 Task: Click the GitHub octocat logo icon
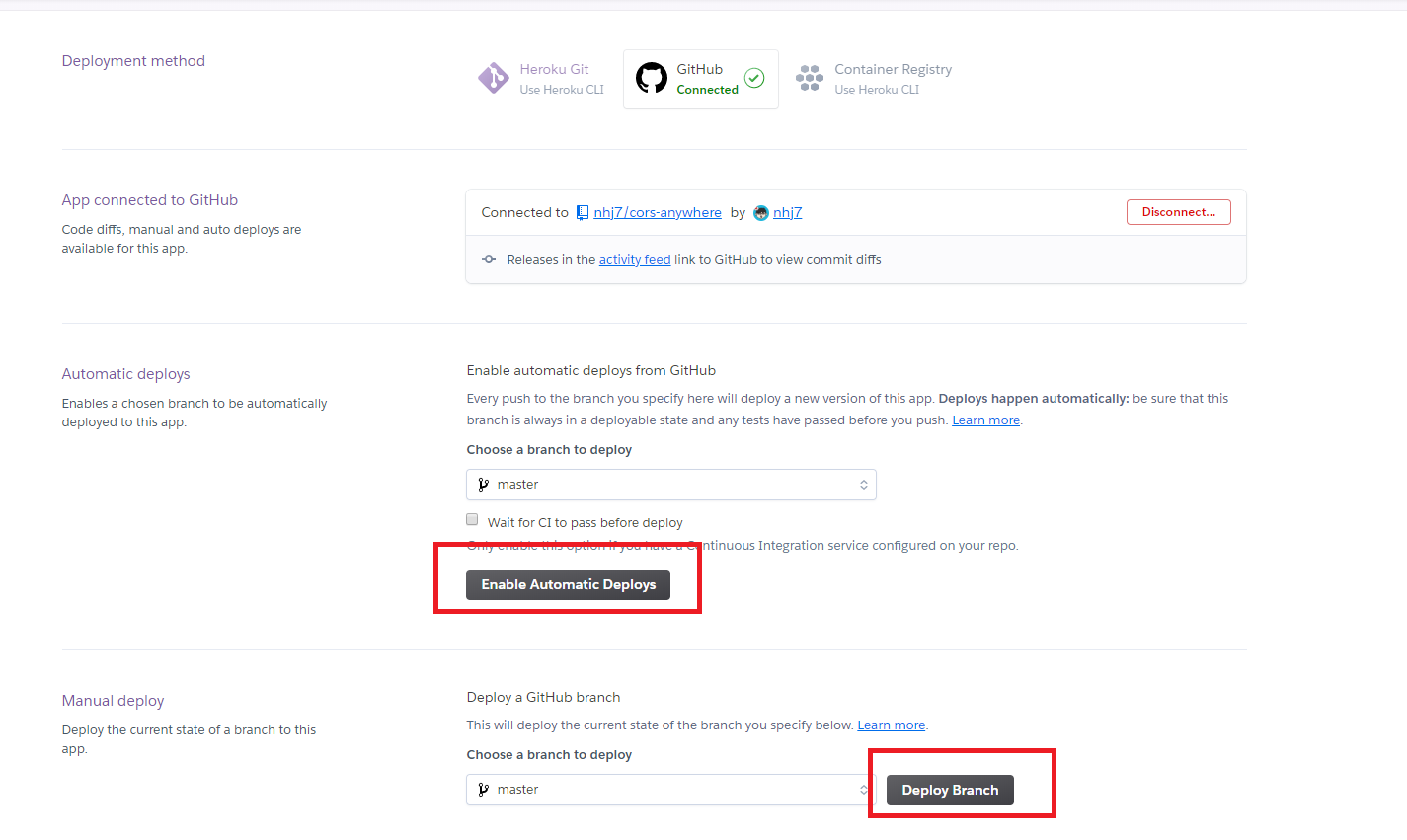click(652, 78)
